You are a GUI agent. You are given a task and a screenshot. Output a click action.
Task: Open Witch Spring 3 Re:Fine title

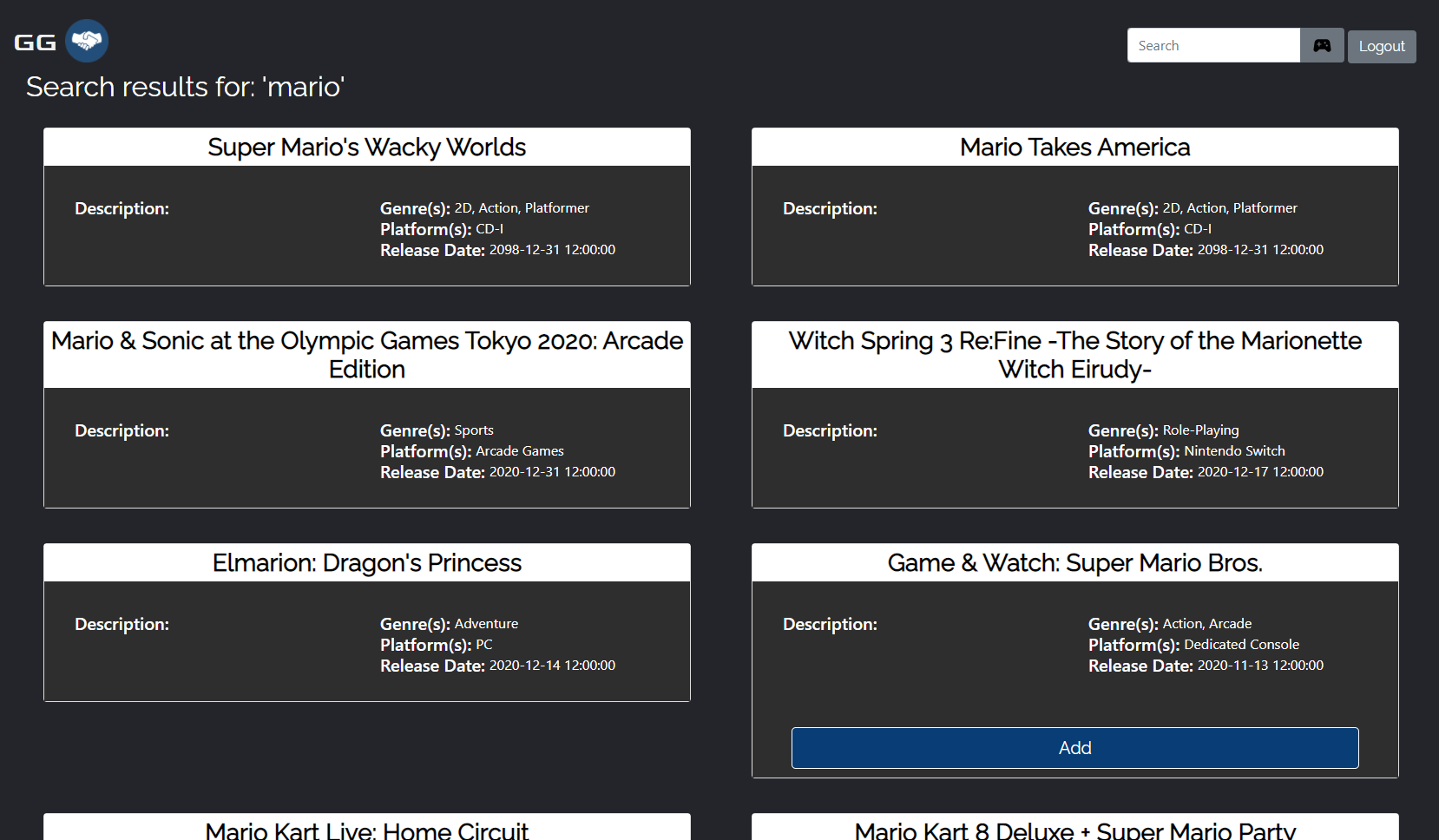pyautogui.click(x=1075, y=355)
